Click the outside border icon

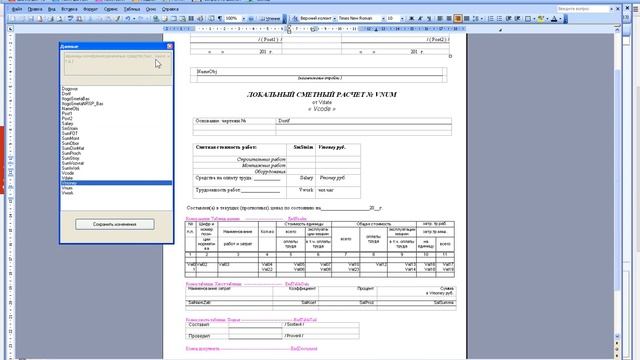pos(528,19)
